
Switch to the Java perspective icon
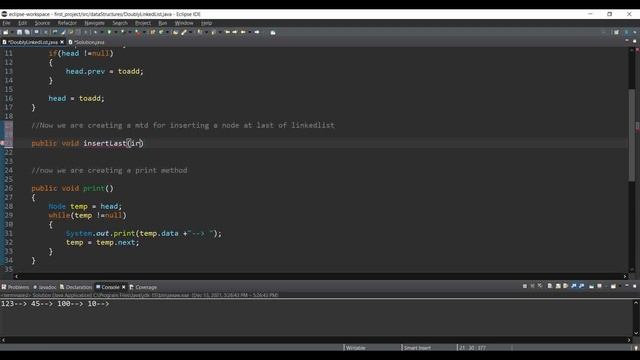627,32
